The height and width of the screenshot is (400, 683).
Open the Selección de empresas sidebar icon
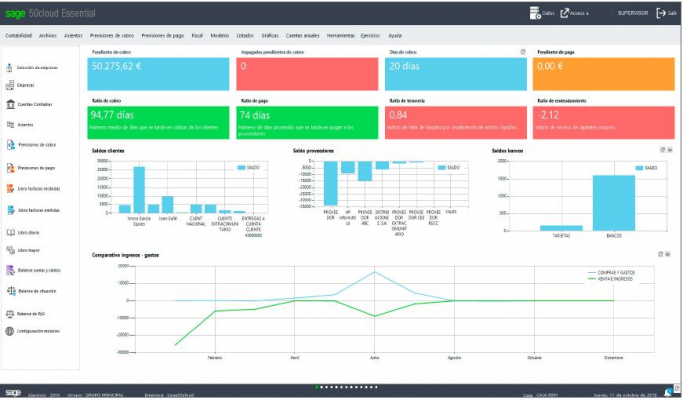(x=9, y=68)
